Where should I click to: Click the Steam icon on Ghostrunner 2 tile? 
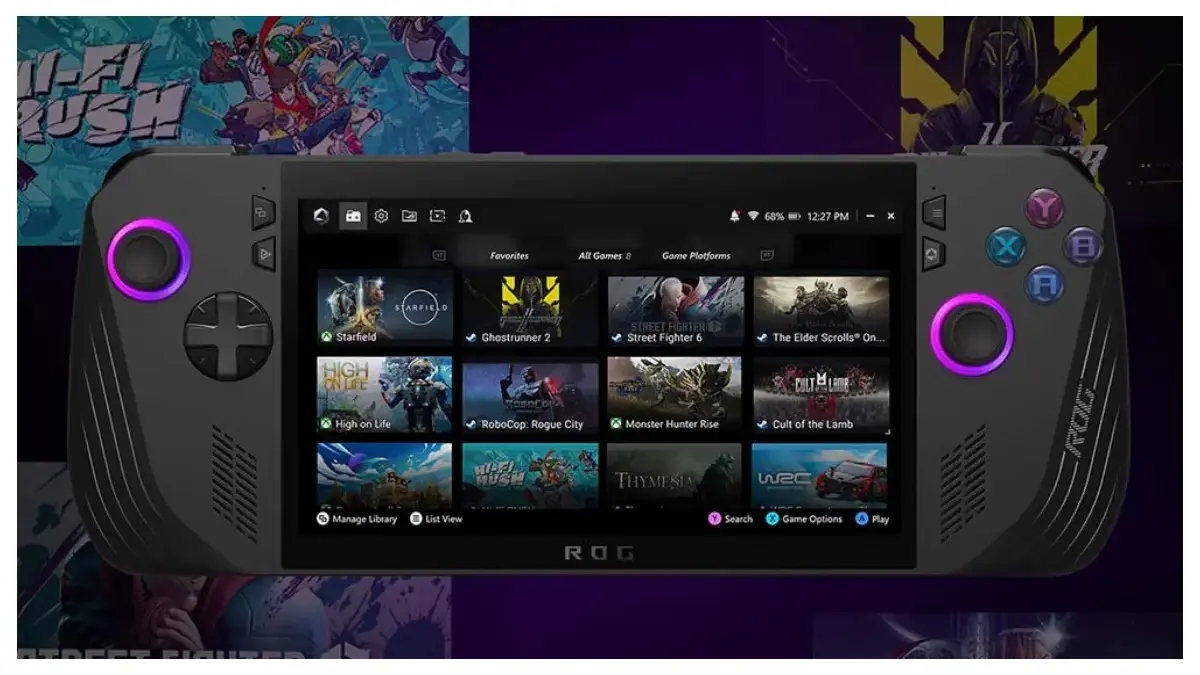[472, 338]
